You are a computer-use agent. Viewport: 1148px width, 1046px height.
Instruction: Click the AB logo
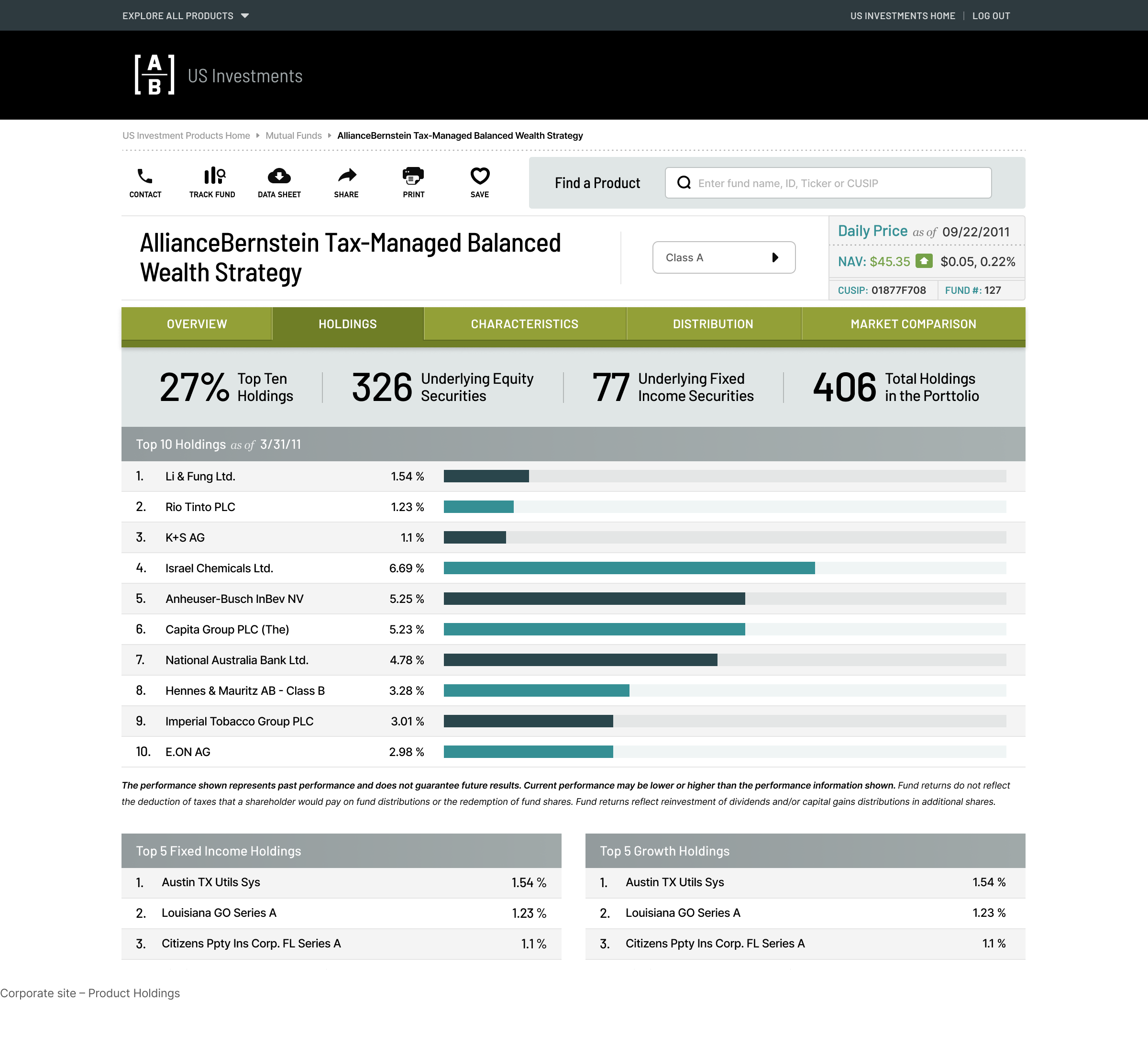coord(155,75)
